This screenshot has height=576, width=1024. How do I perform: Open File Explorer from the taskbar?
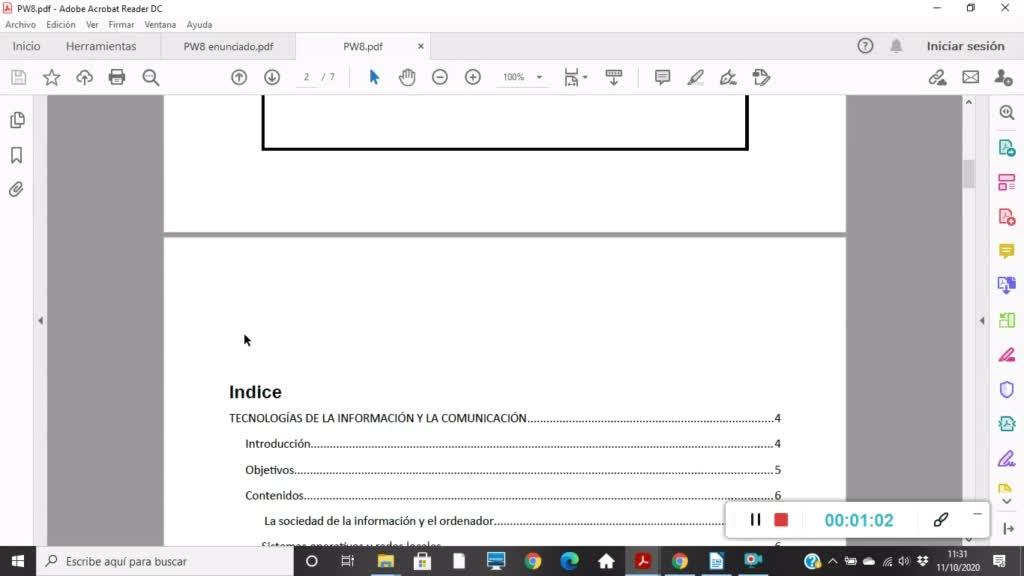(385, 561)
